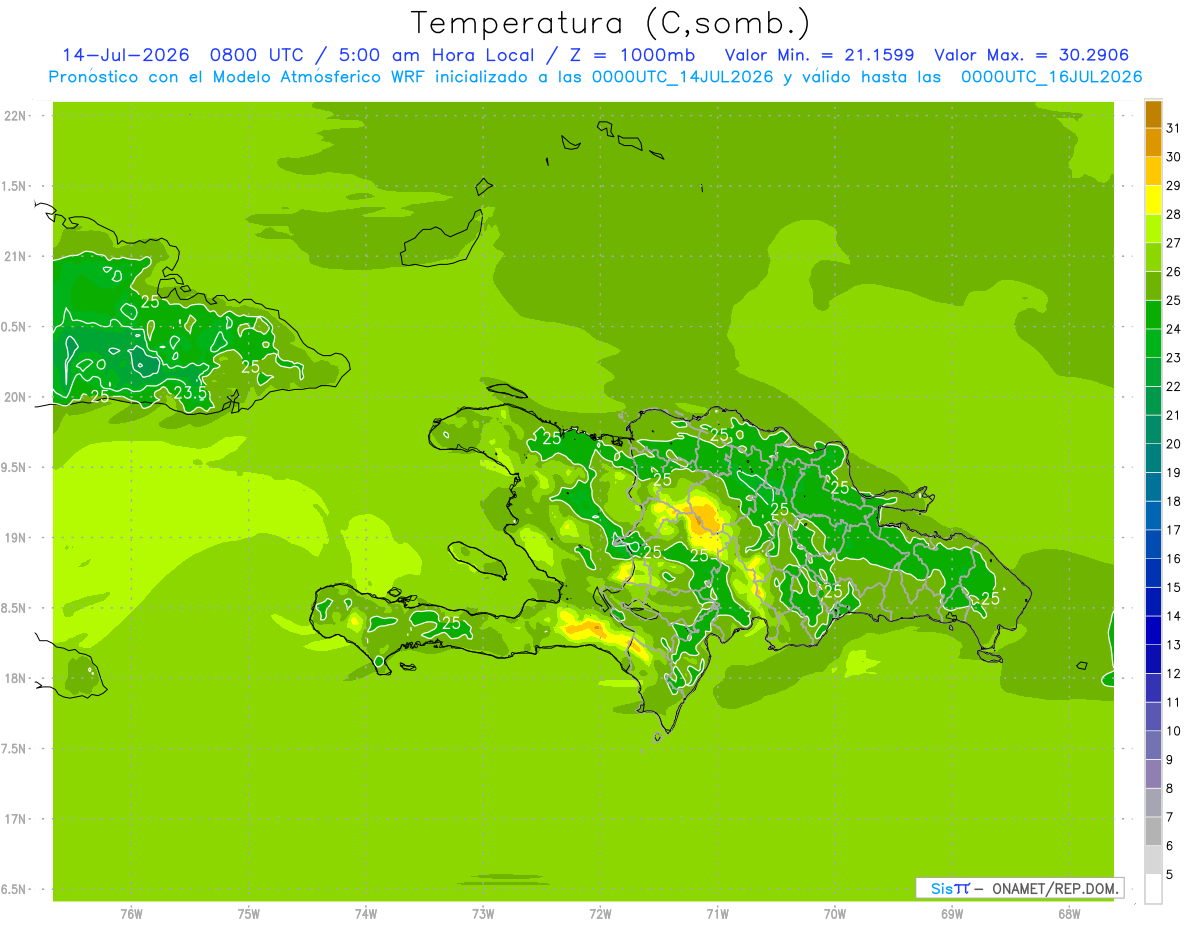The image size is (1200, 927).
Task: Click the legend value "5"
Action: click(x=1170, y=875)
